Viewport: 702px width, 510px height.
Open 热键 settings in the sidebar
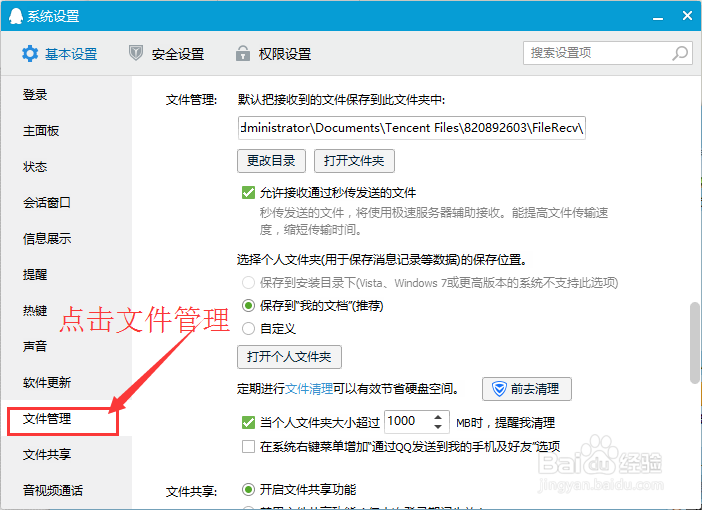pyautogui.click(x=35, y=310)
